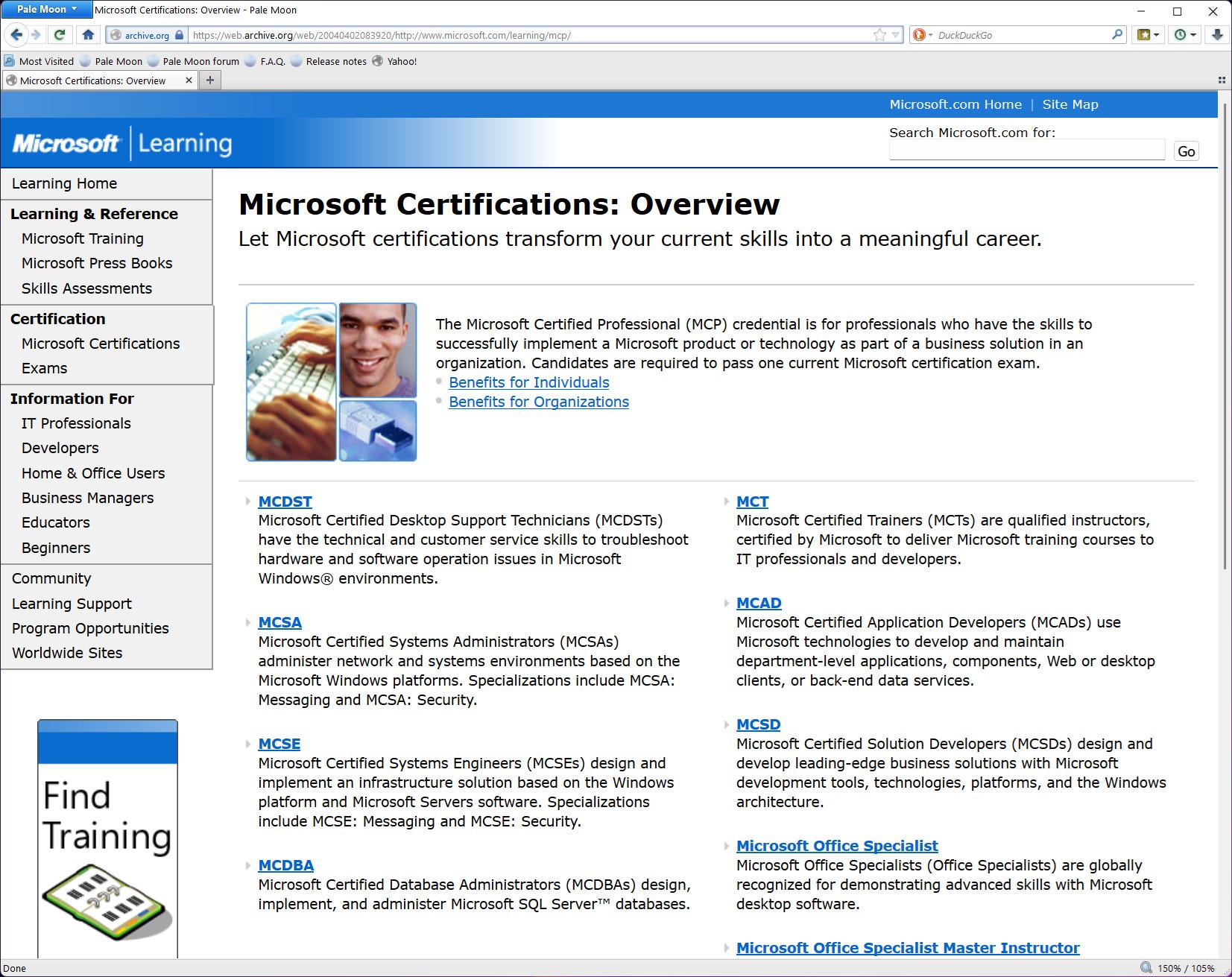Open the Most Visited bookmarks folder
The height and width of the screenshot is (977, 1232).
point(40,61)
